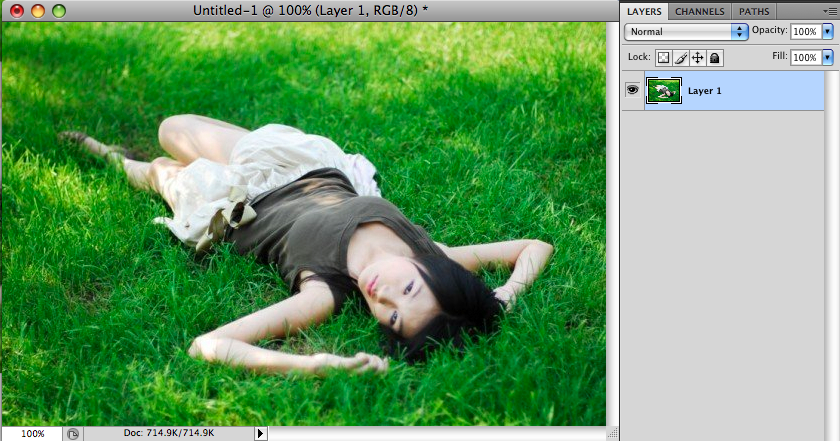
Task: Toggle lock image pixels brush icon
Action: tap(680, 58)
